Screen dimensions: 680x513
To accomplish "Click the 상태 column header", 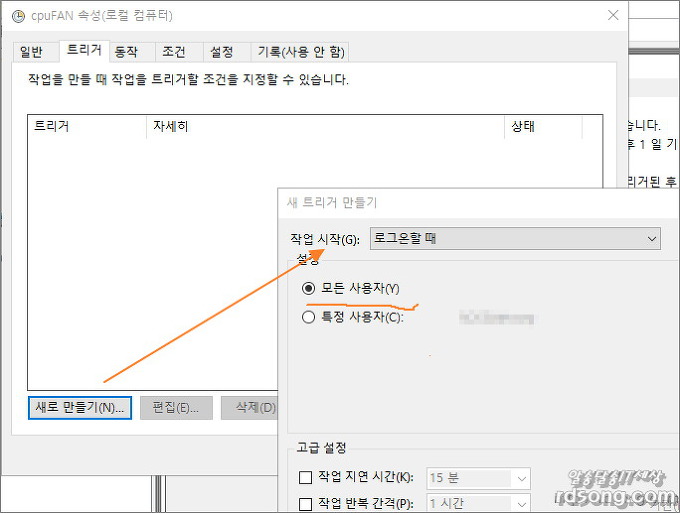I will click(523, 127).
